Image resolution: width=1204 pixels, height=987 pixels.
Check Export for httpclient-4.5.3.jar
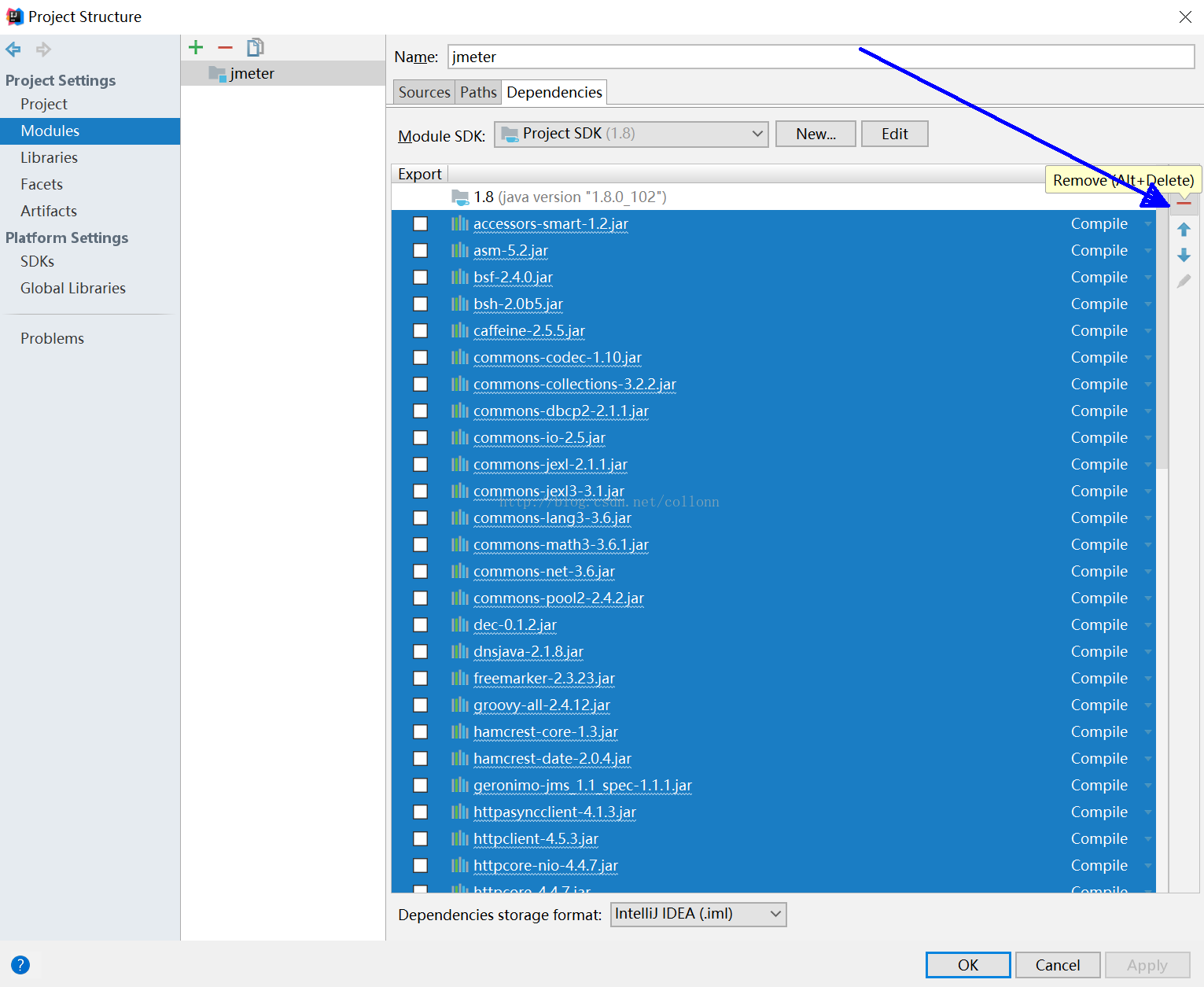pos(421,839)
